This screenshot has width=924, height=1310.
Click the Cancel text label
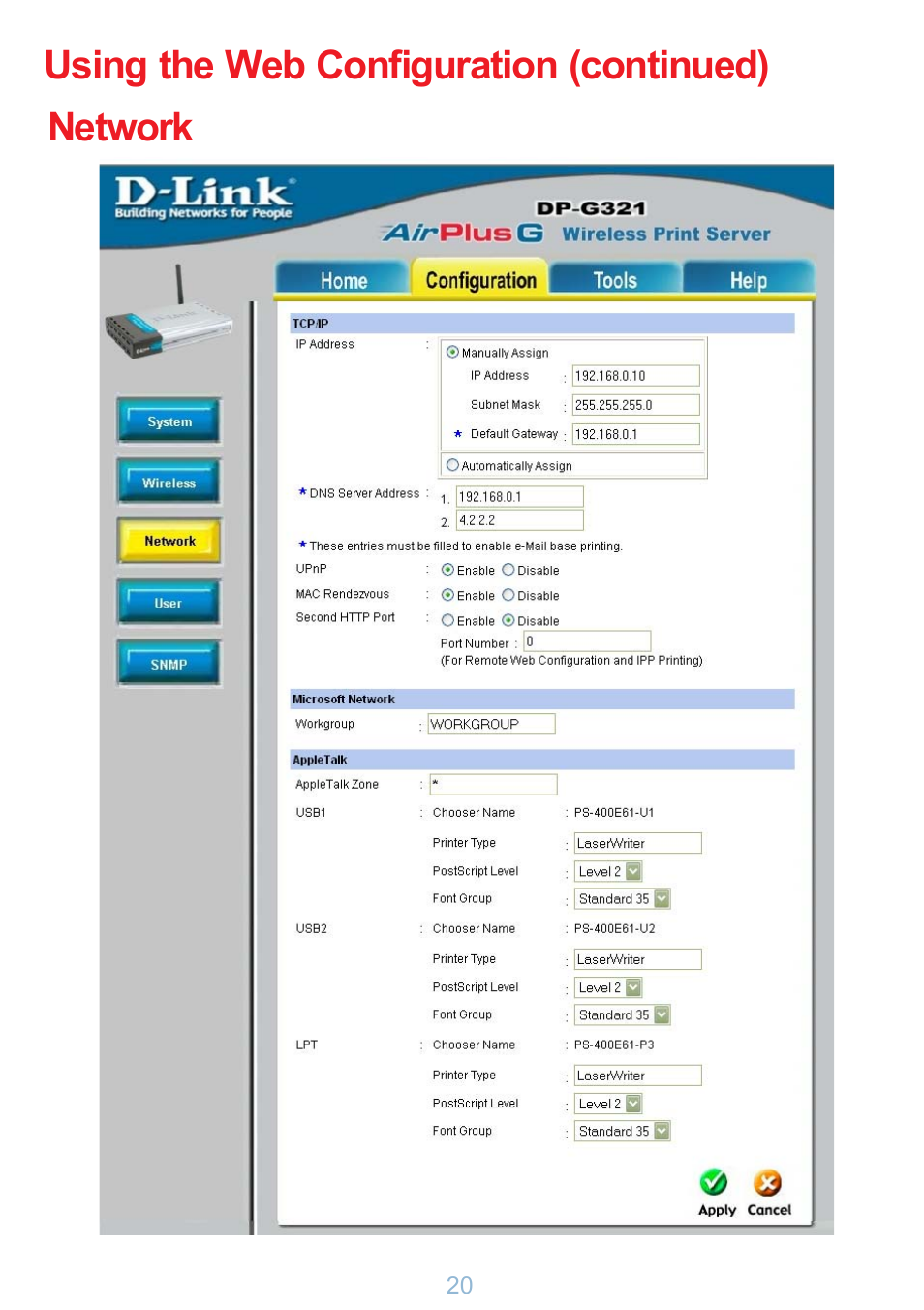769,1210
